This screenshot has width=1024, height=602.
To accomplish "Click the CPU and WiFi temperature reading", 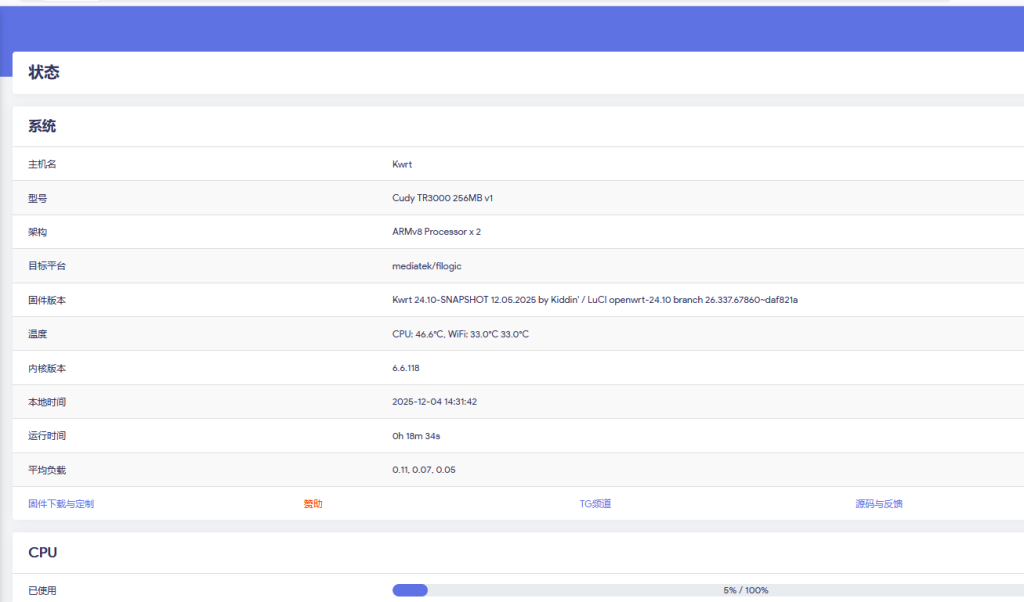I will point(460,334).
